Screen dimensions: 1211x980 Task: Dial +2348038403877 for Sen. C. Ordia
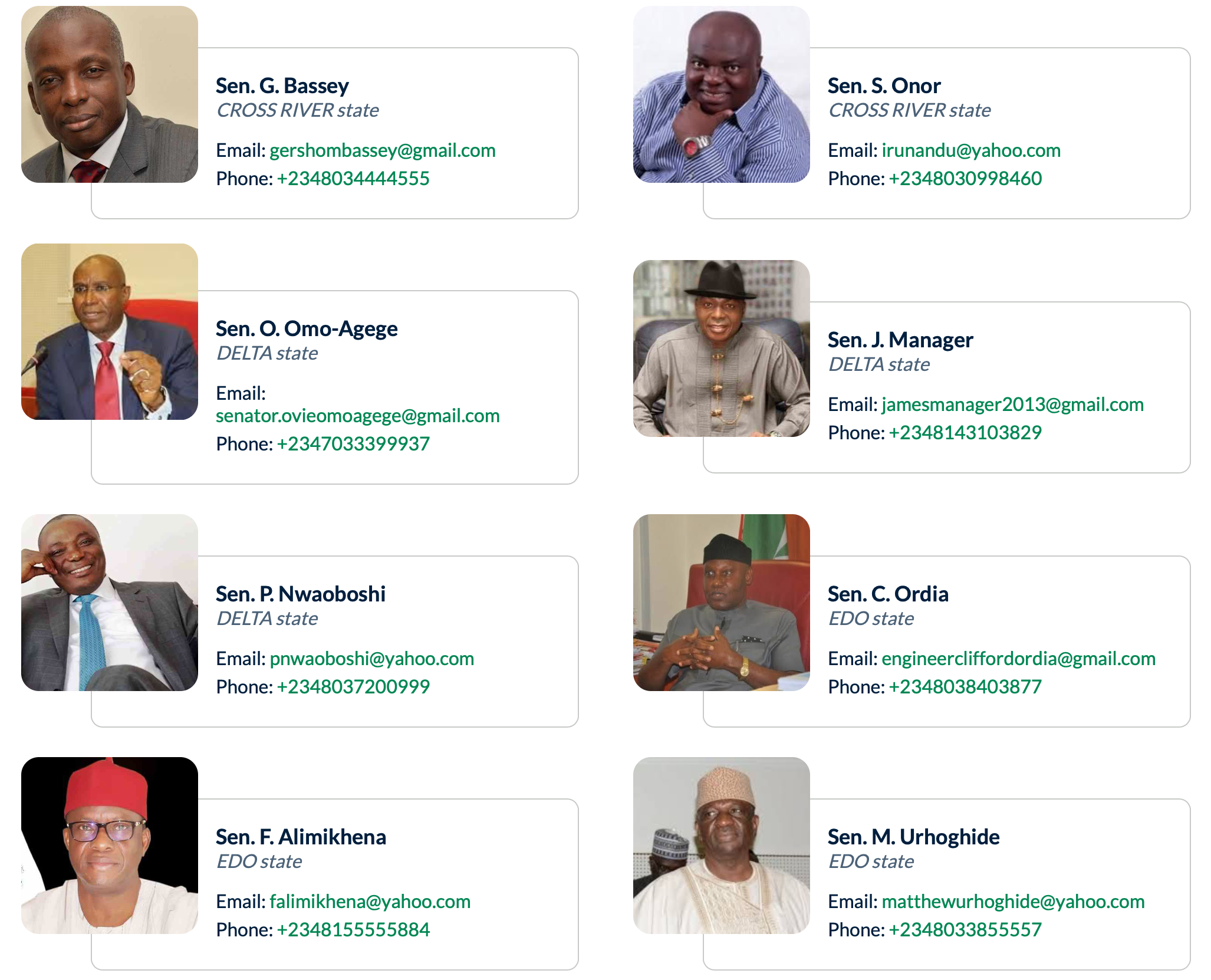click(x=965, y=686)
